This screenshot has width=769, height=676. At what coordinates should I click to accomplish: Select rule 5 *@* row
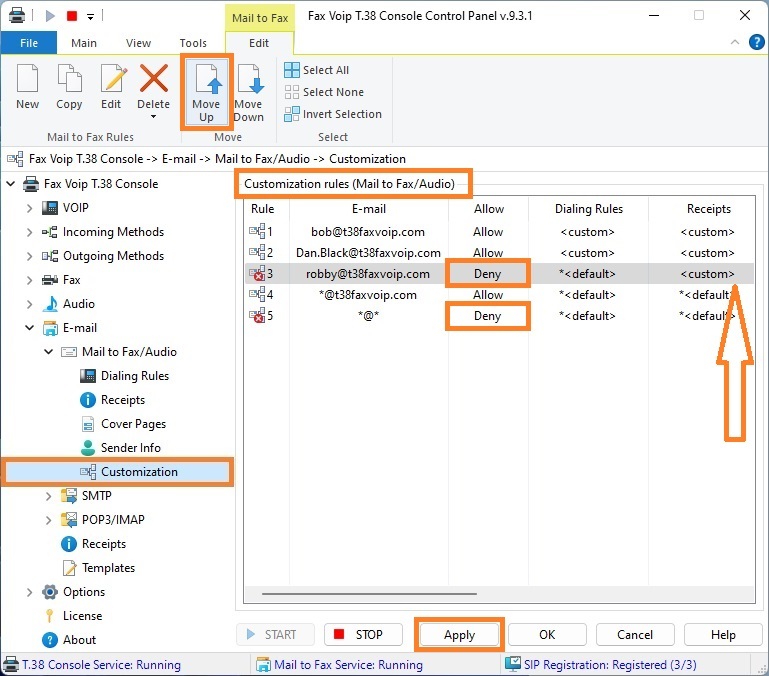point(499,316)
